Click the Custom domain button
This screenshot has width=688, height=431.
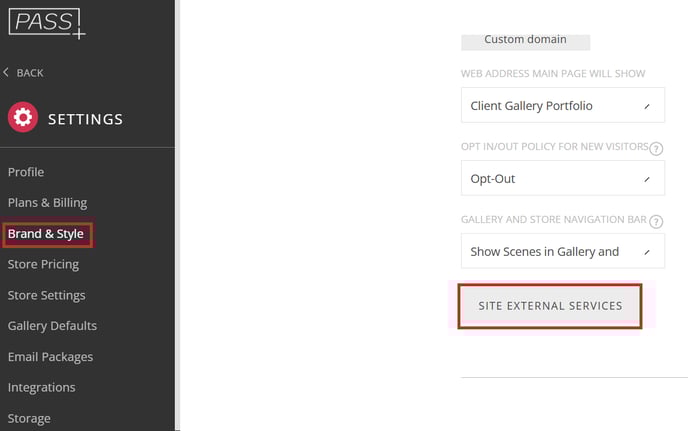525,40
